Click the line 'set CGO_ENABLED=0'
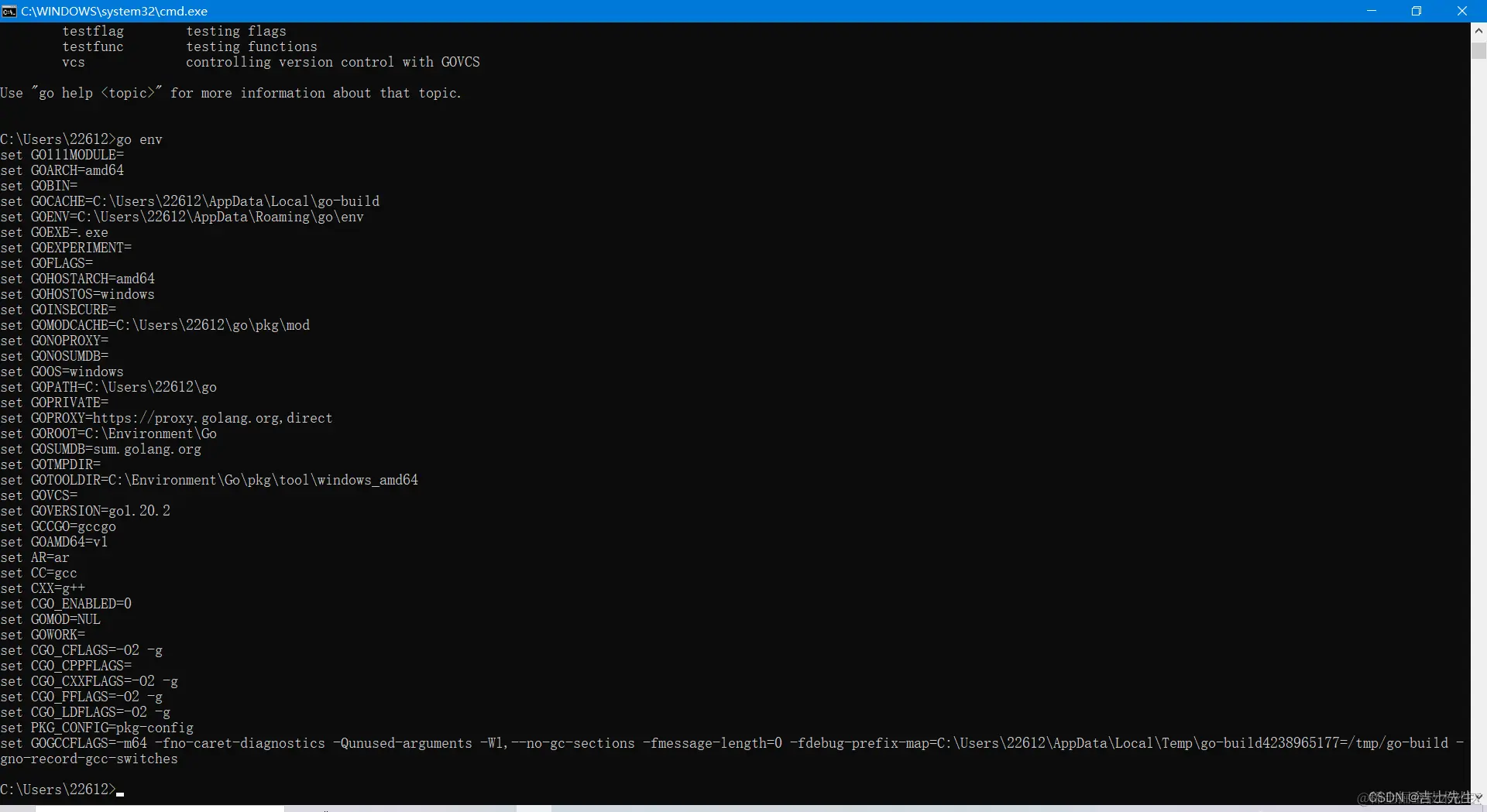This screenshot has height=812, width=1487. click(x=66, y=604)
